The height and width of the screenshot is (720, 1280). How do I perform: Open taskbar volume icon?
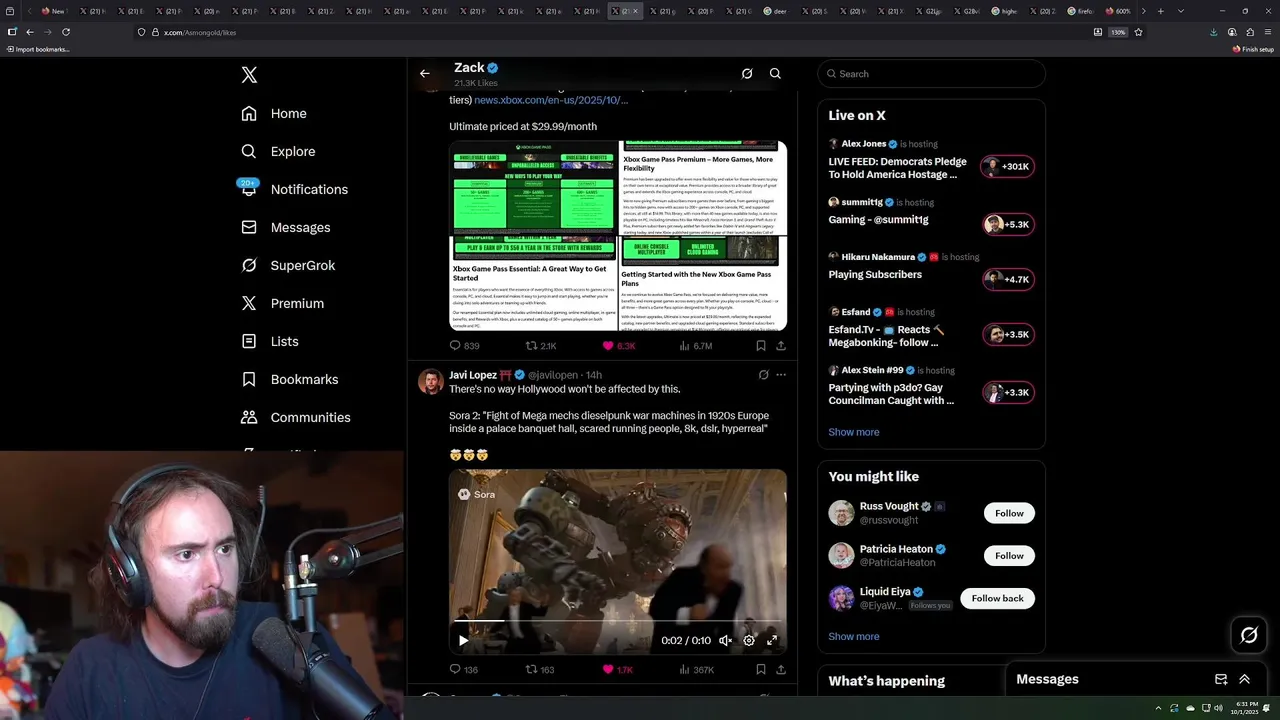1217,708
